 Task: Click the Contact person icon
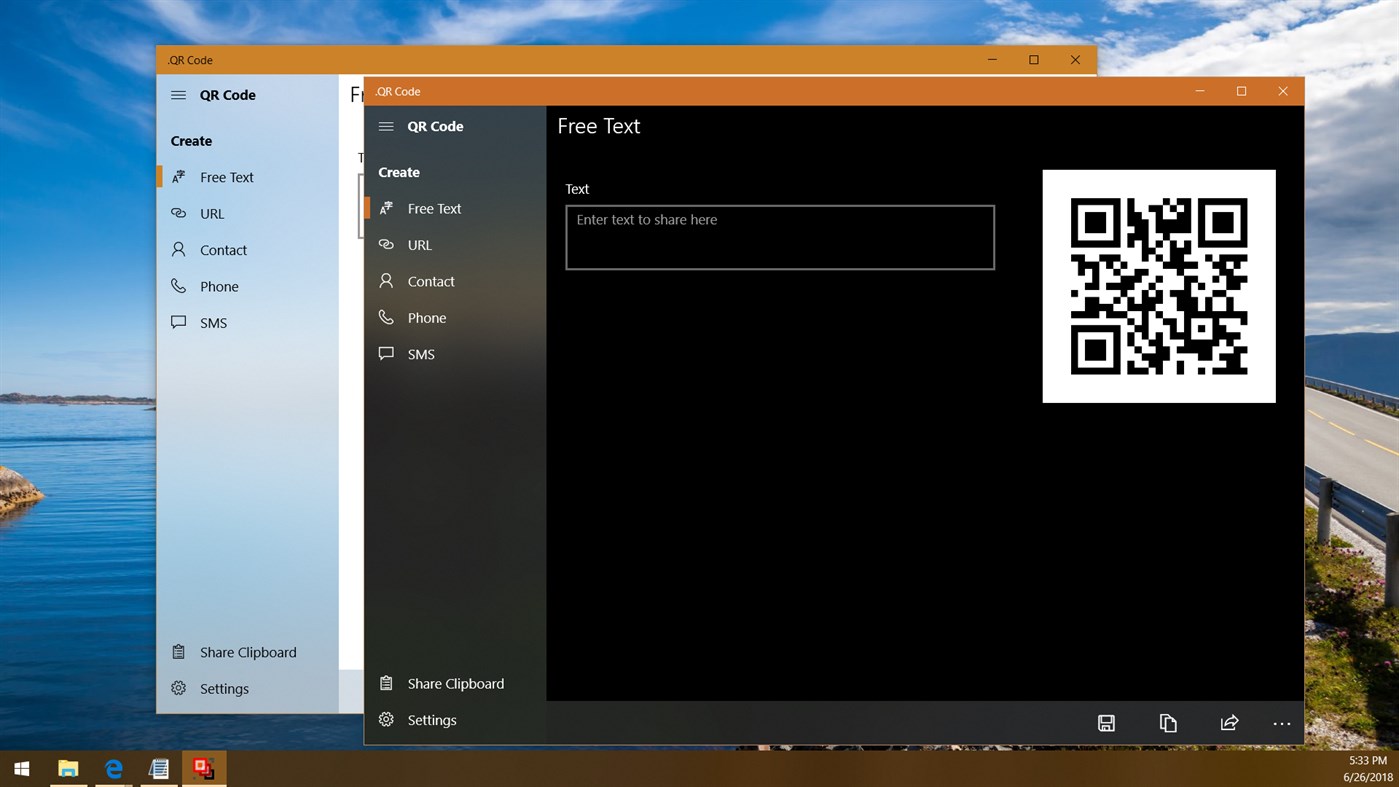click(x=386, y=281)
